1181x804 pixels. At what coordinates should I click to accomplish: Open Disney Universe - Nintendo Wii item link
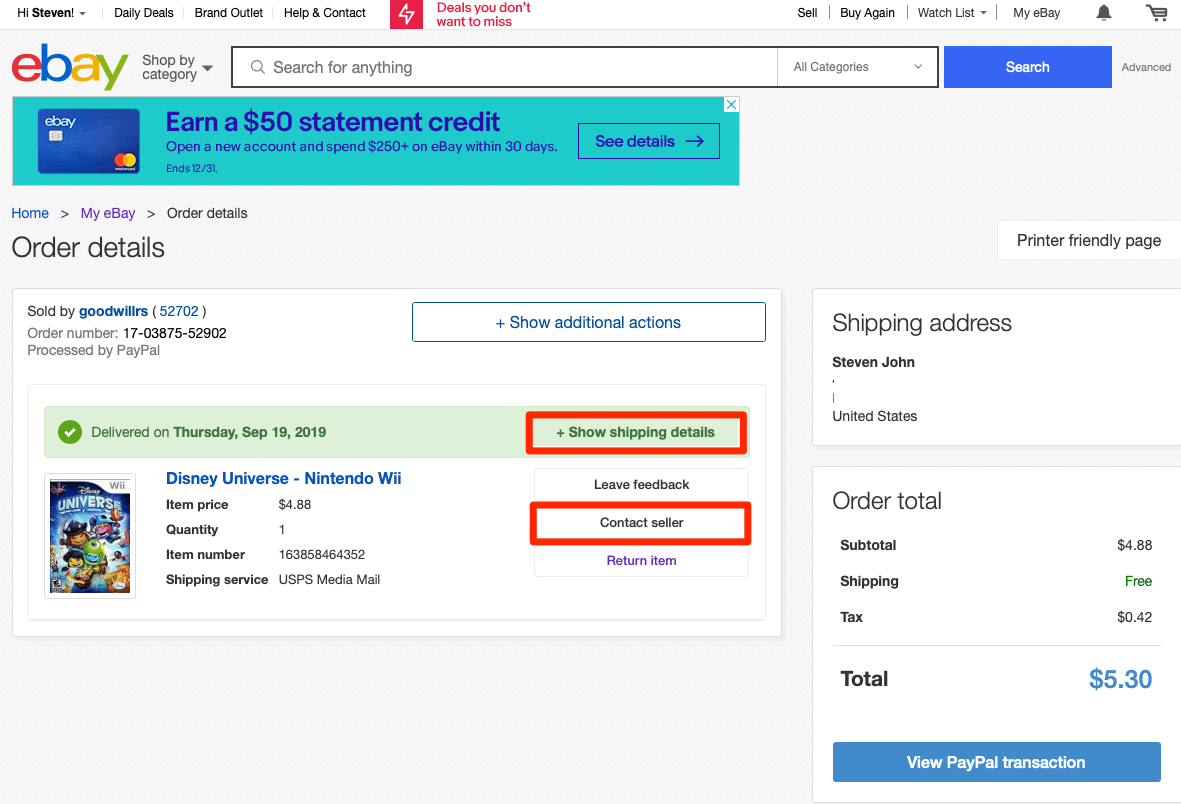point(283,478)
